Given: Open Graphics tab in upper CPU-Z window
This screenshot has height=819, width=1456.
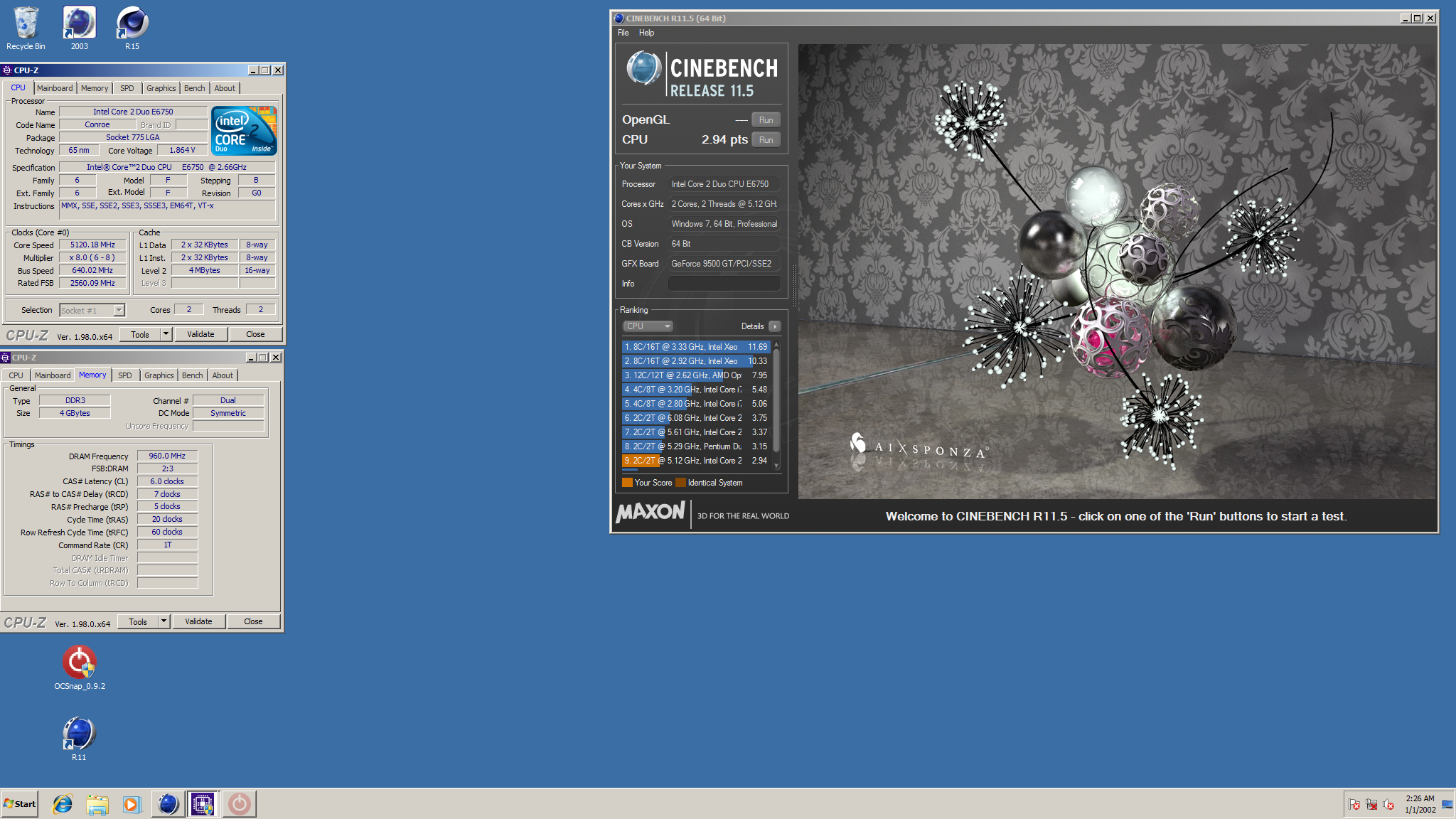Looking at the screenshot, I should tap(161, 88).
